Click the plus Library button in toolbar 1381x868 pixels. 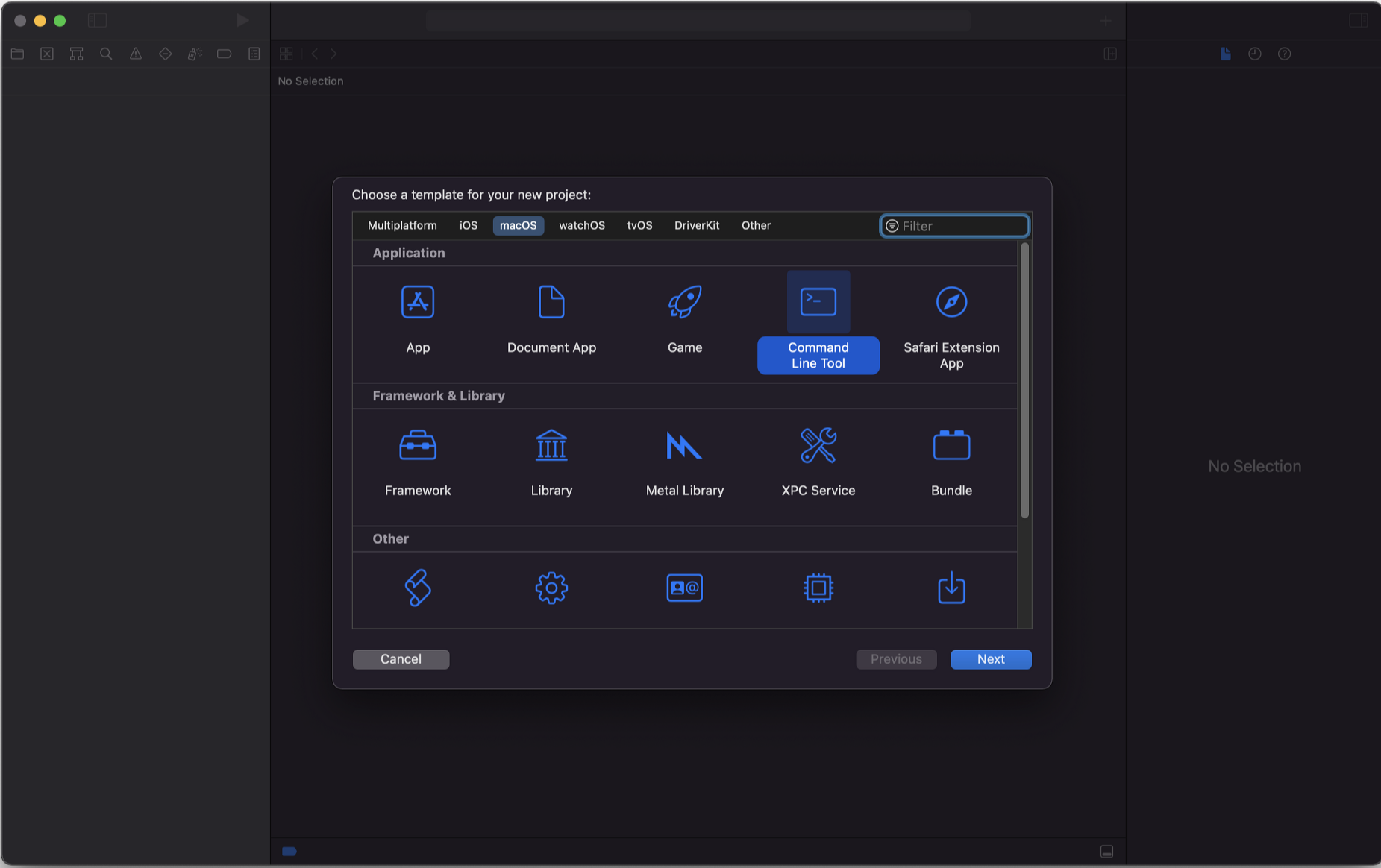click(1106, 21)
